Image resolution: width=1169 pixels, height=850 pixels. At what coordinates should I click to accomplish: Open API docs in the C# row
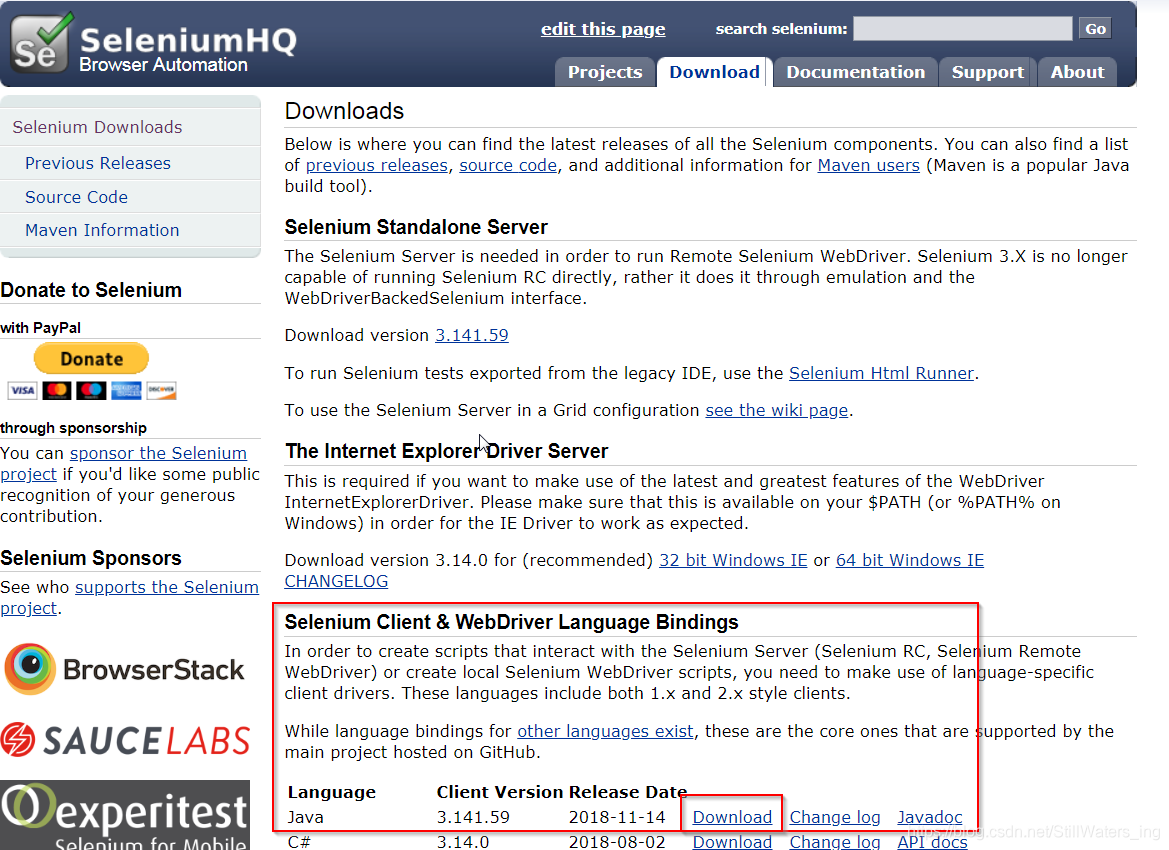tap(932, 842)
